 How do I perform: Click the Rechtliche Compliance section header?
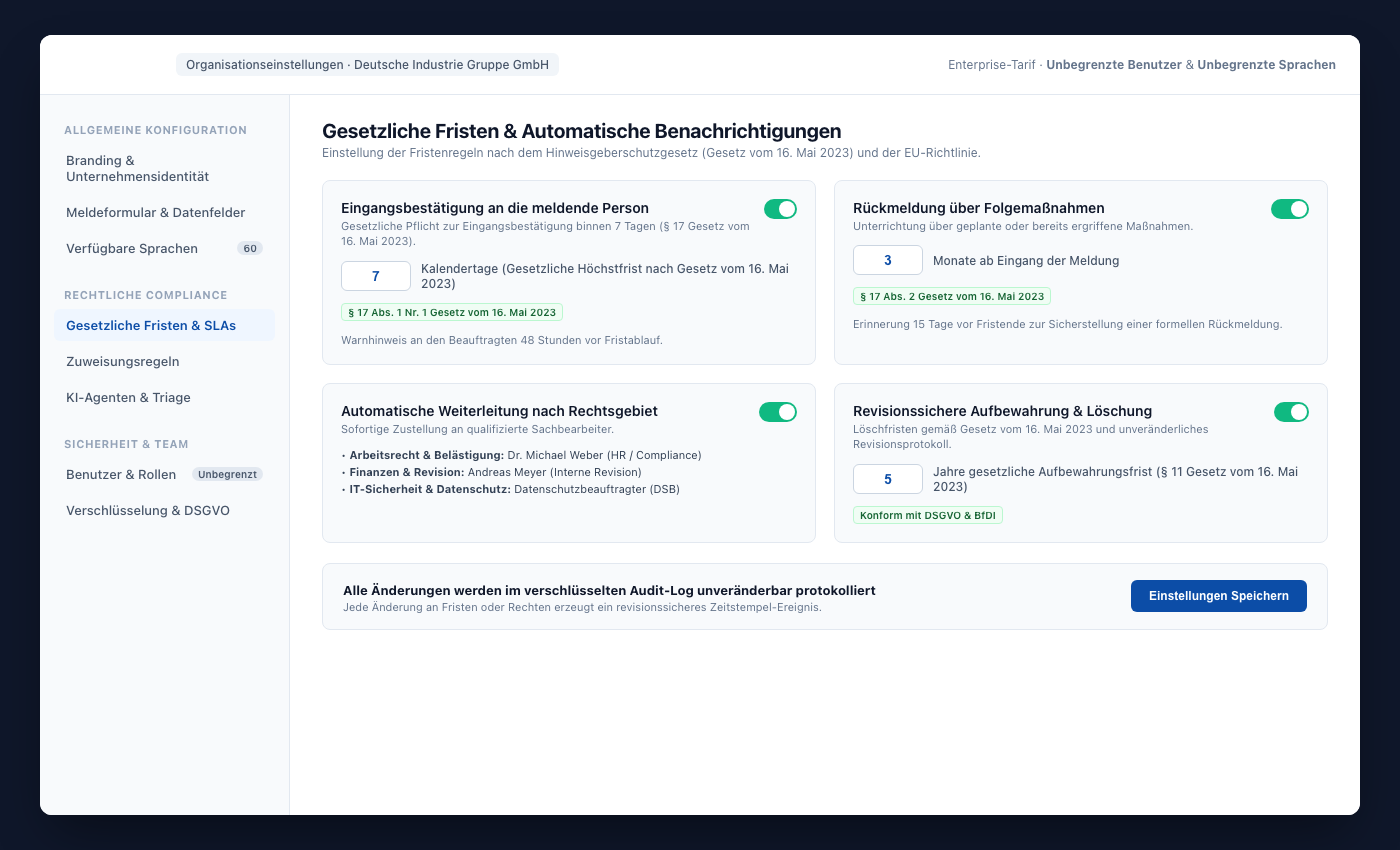pos(146,295)
